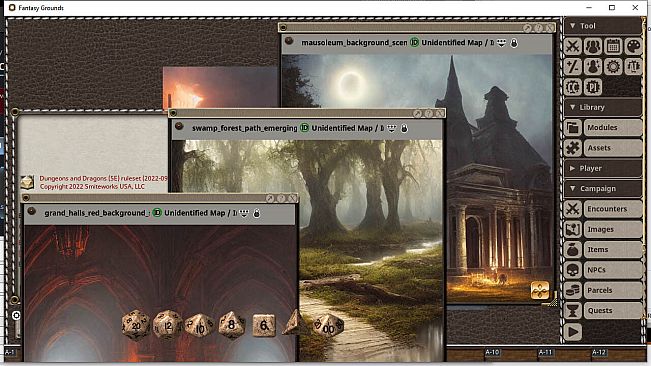Open the Quests campaign list
Viewport: 651px width, 366px height.
coord(613,310)
